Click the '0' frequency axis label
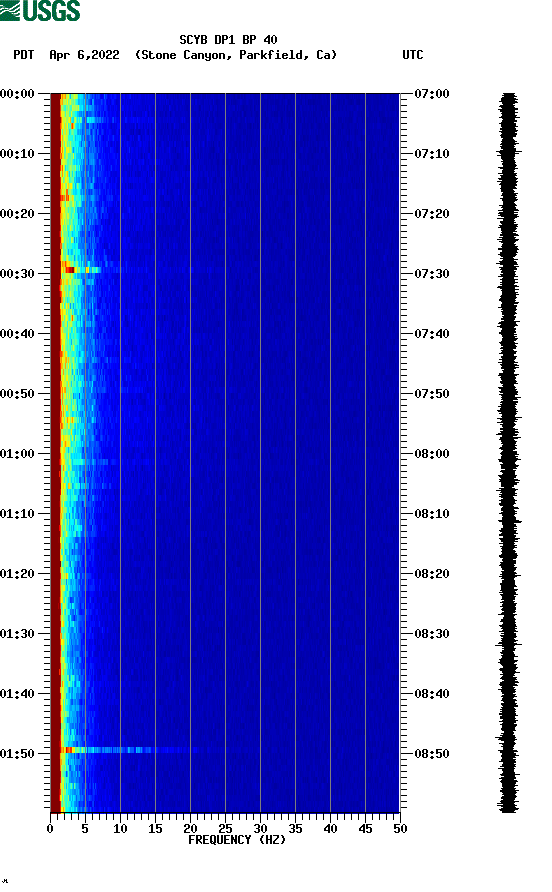Screen dimensions: 552x892 50,829
